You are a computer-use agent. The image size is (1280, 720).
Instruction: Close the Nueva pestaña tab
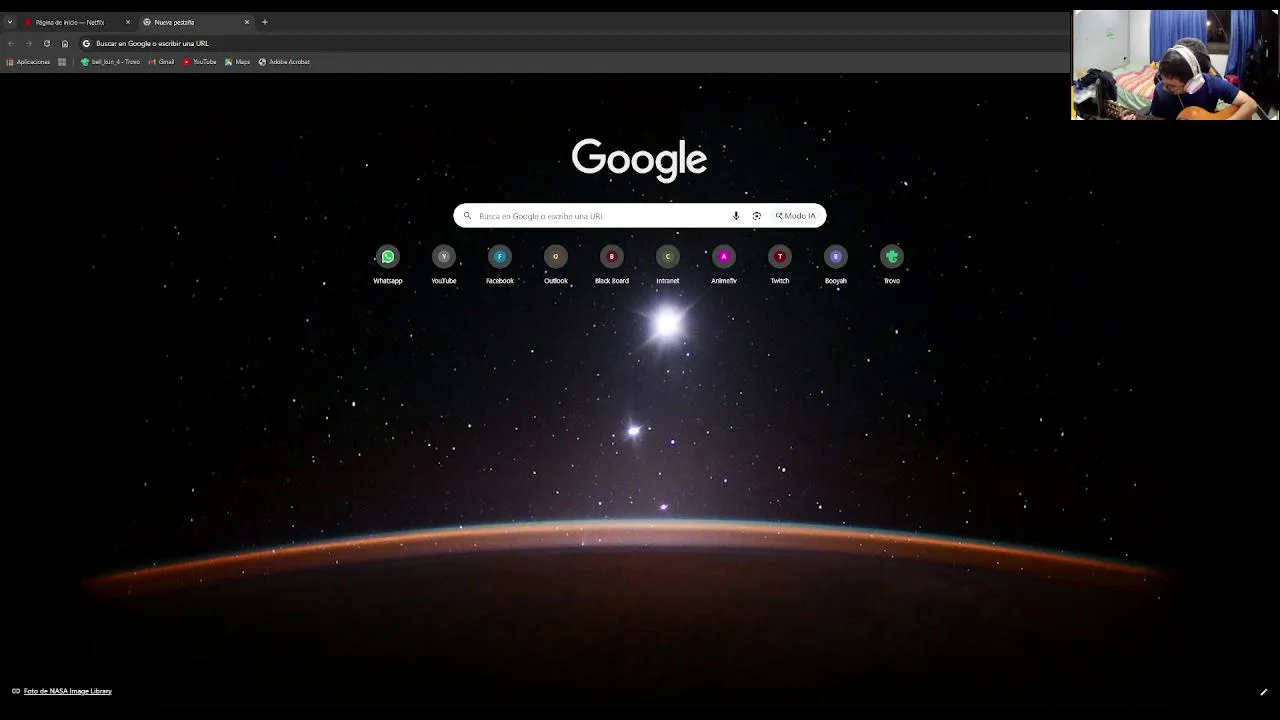[247, 22]
